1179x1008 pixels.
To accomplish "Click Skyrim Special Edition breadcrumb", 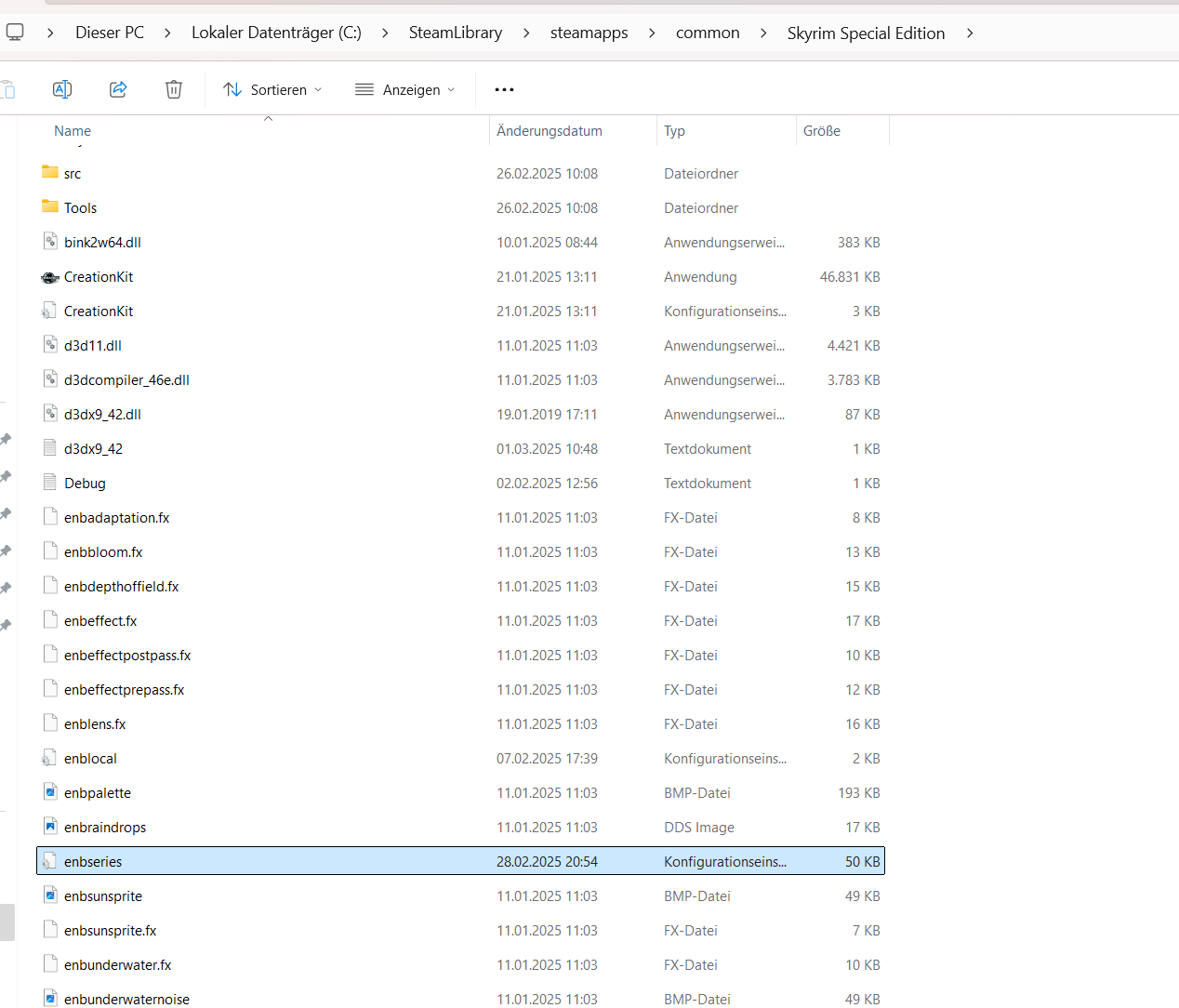I will (x=866, y=33).
